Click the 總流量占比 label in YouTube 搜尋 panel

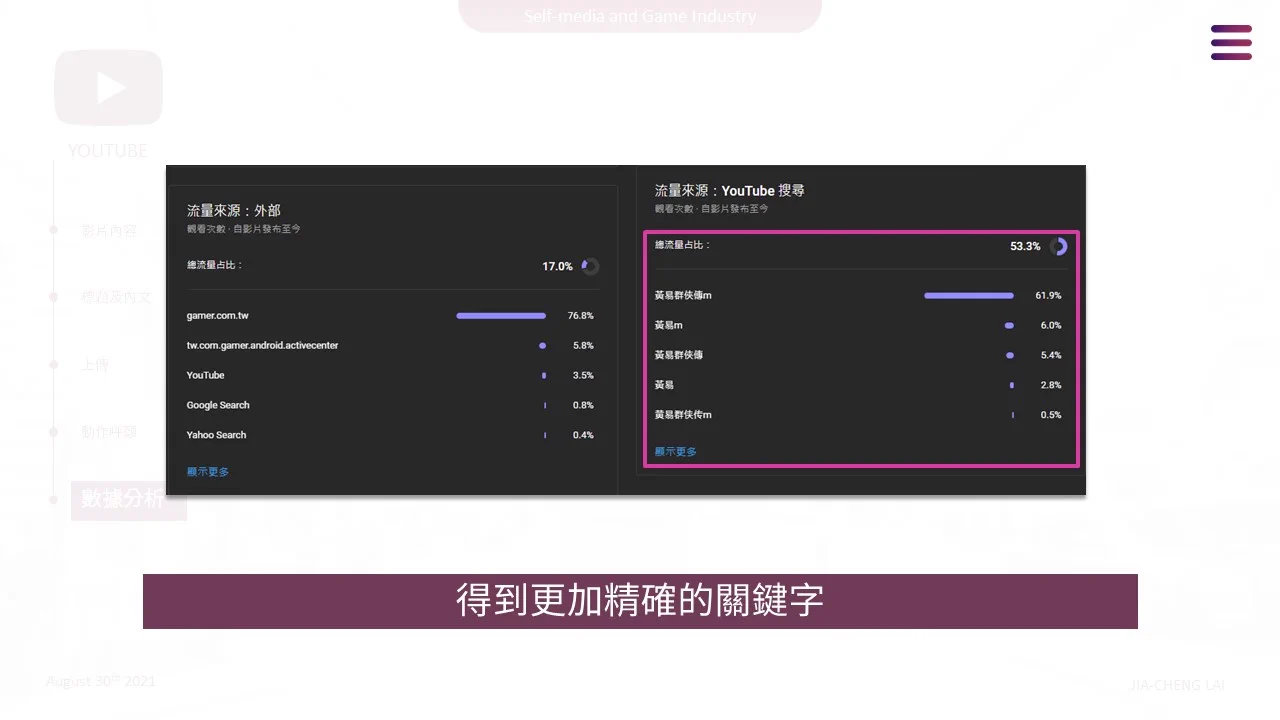pyautogui.click(x=682, y=245)
